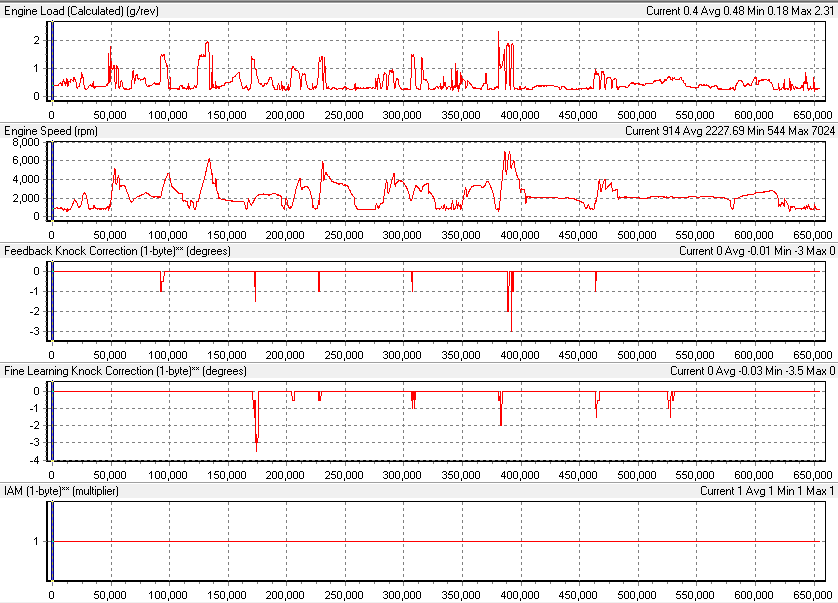The height and width of the screenshot is (603, 838).
Task: Click the cursor bar at left of IAM graph
Action: click(x=51, y=540)
